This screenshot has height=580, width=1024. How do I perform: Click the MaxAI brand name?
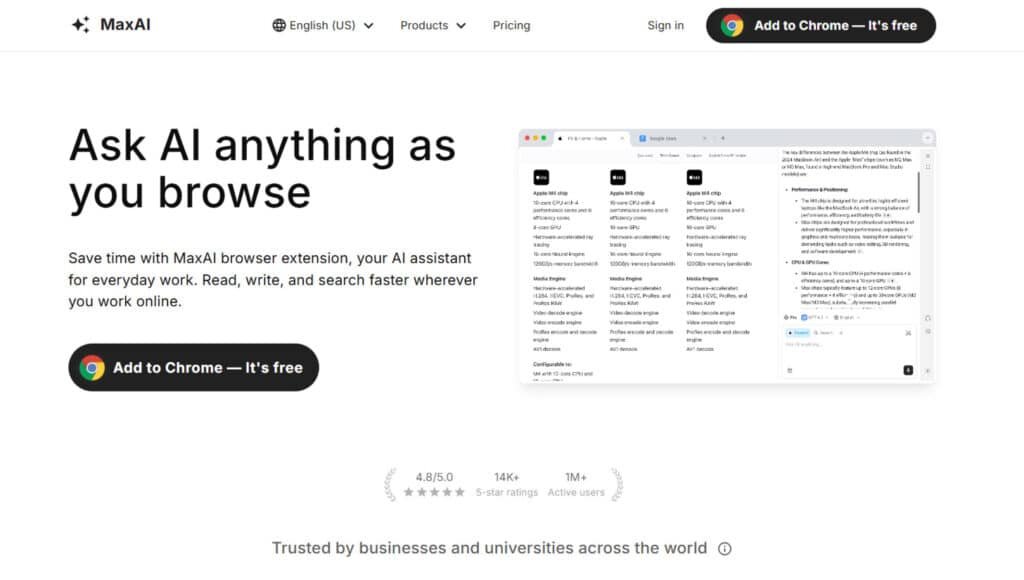124,25
